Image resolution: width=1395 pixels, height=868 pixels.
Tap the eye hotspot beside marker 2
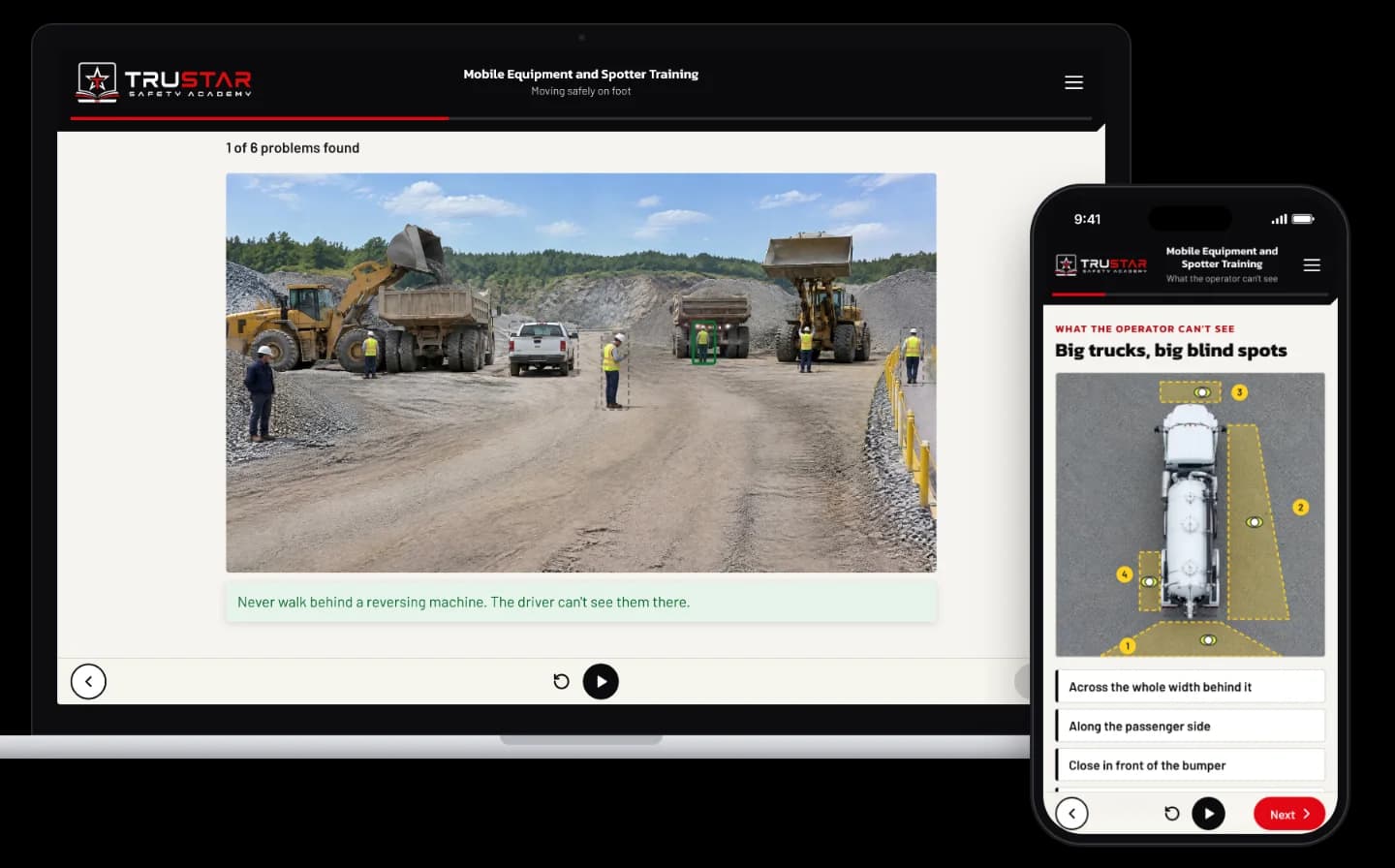tap(1255, 522)
